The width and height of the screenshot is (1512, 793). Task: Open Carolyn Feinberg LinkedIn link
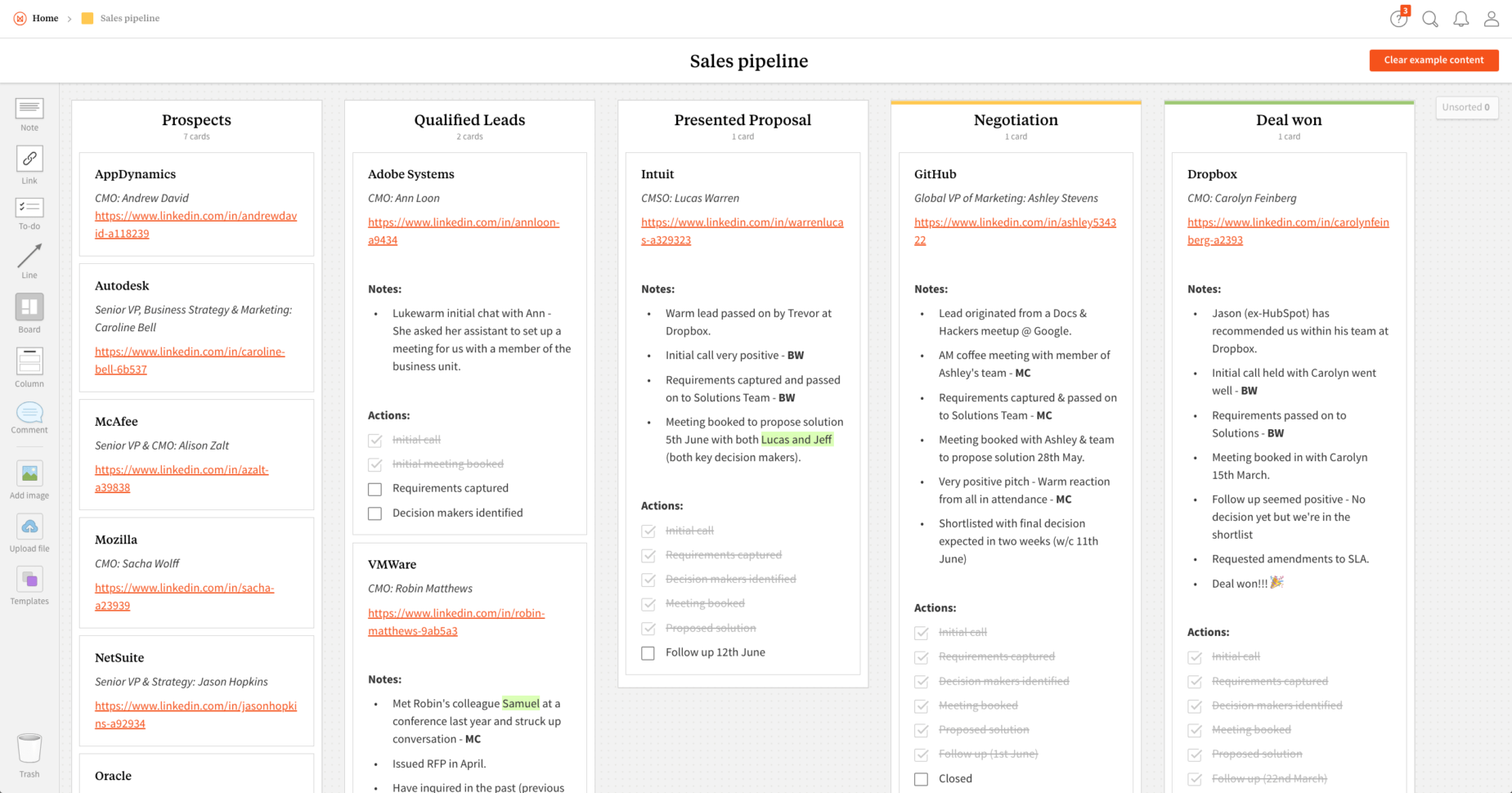coord(1288,231)
